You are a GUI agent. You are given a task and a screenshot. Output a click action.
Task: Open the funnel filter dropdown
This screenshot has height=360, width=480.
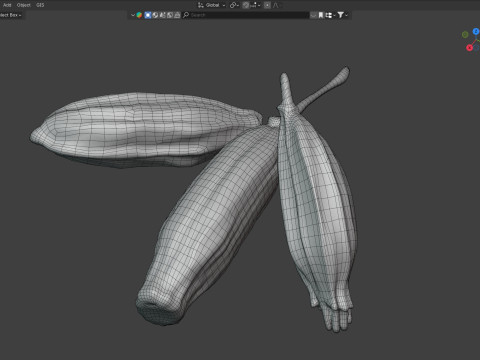(x=342, y=15)
